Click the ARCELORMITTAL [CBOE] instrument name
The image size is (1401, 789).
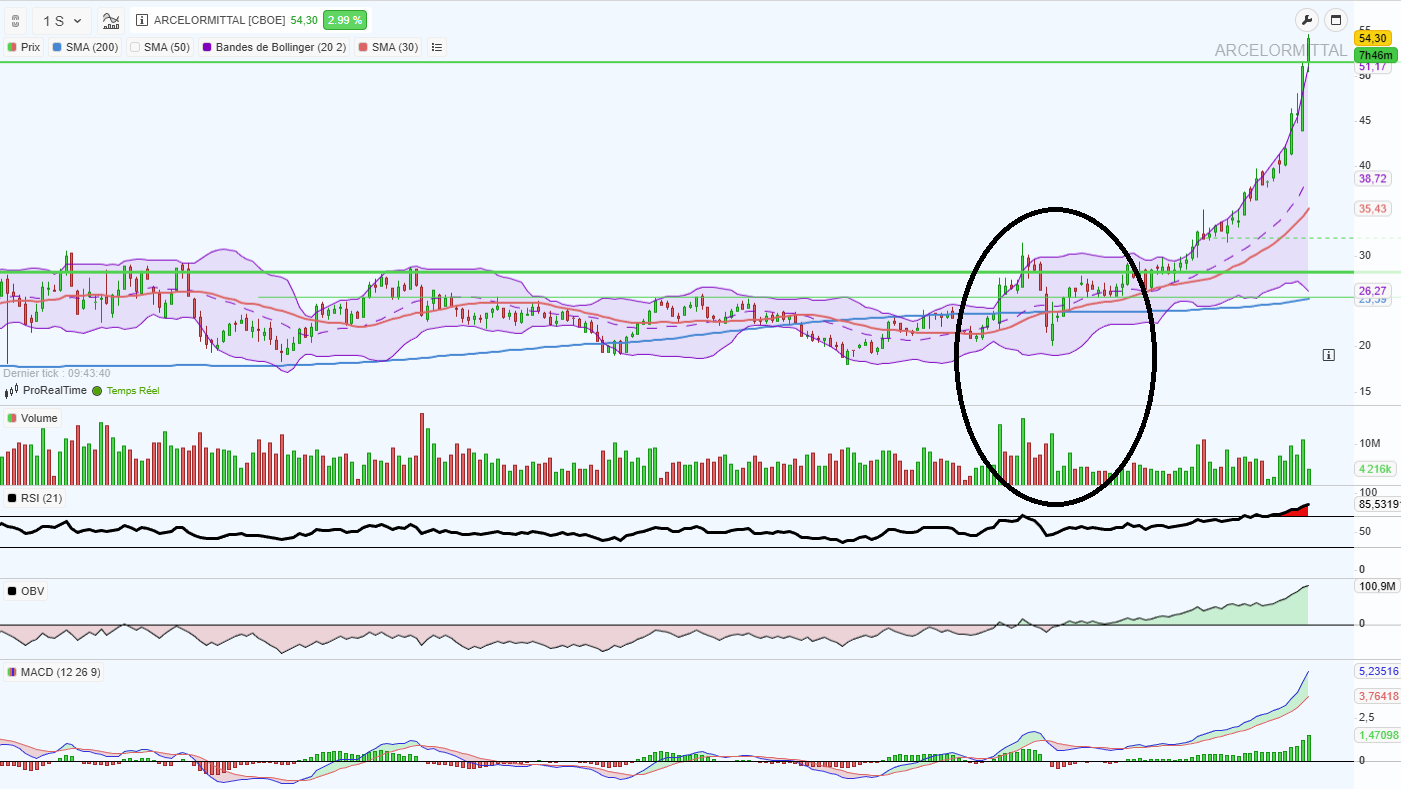pyautogui.click(x=219, y=20)
